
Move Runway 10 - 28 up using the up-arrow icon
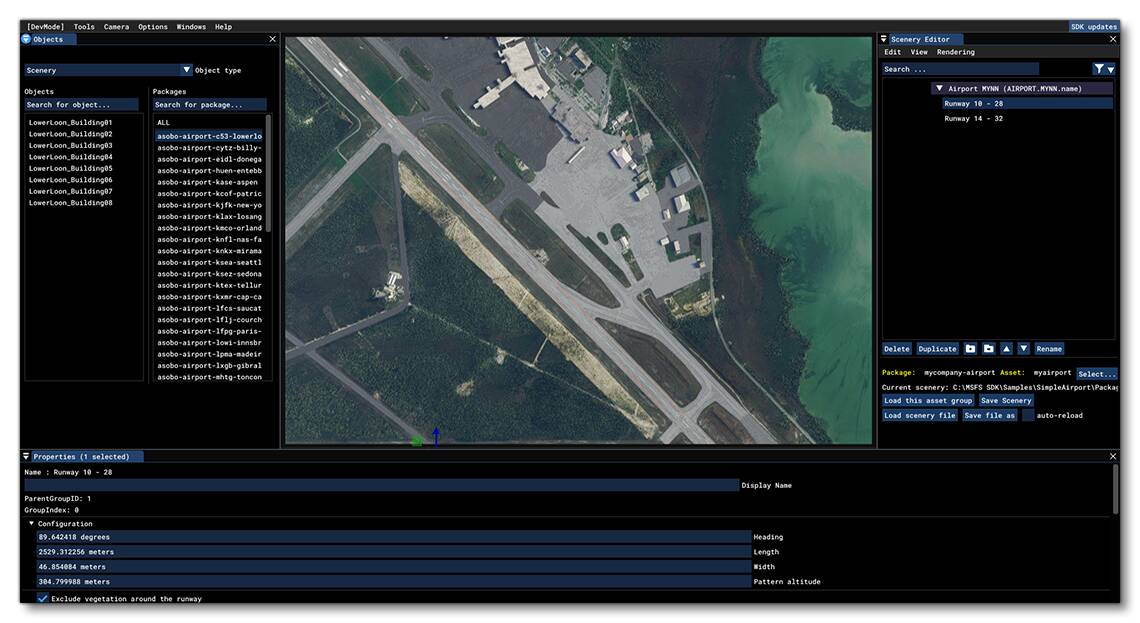[x=1007, y=349]
